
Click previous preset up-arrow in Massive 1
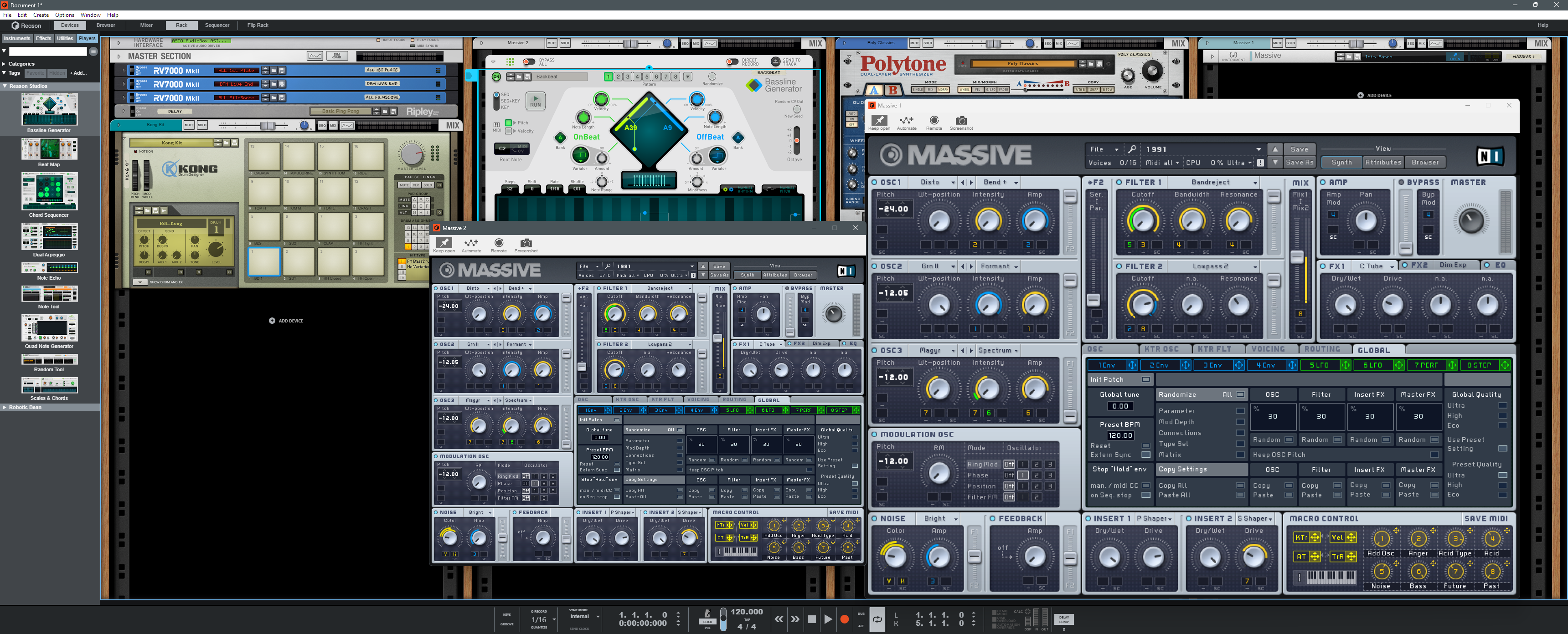click(1275, 149)
